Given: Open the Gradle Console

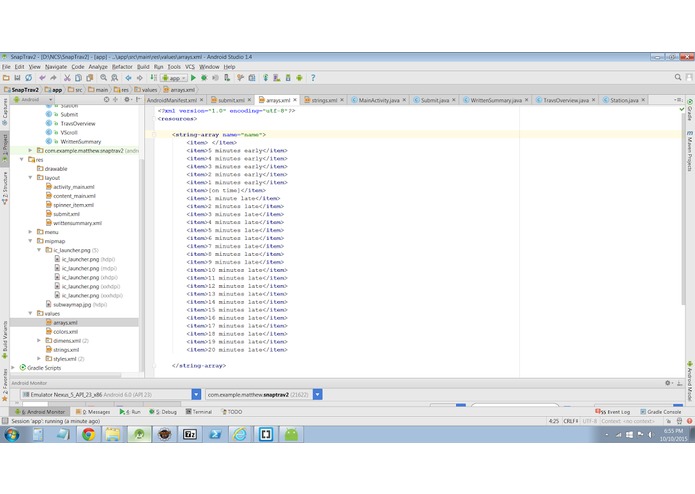Looking at the screenshot, I should click(660, 412).
